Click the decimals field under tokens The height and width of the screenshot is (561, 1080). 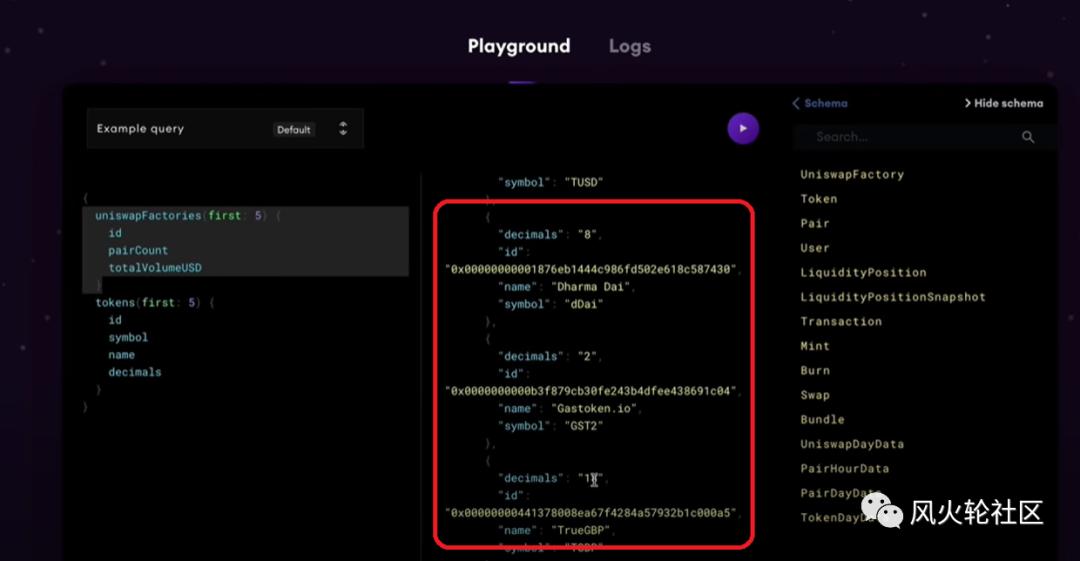(x=134, y=372)
